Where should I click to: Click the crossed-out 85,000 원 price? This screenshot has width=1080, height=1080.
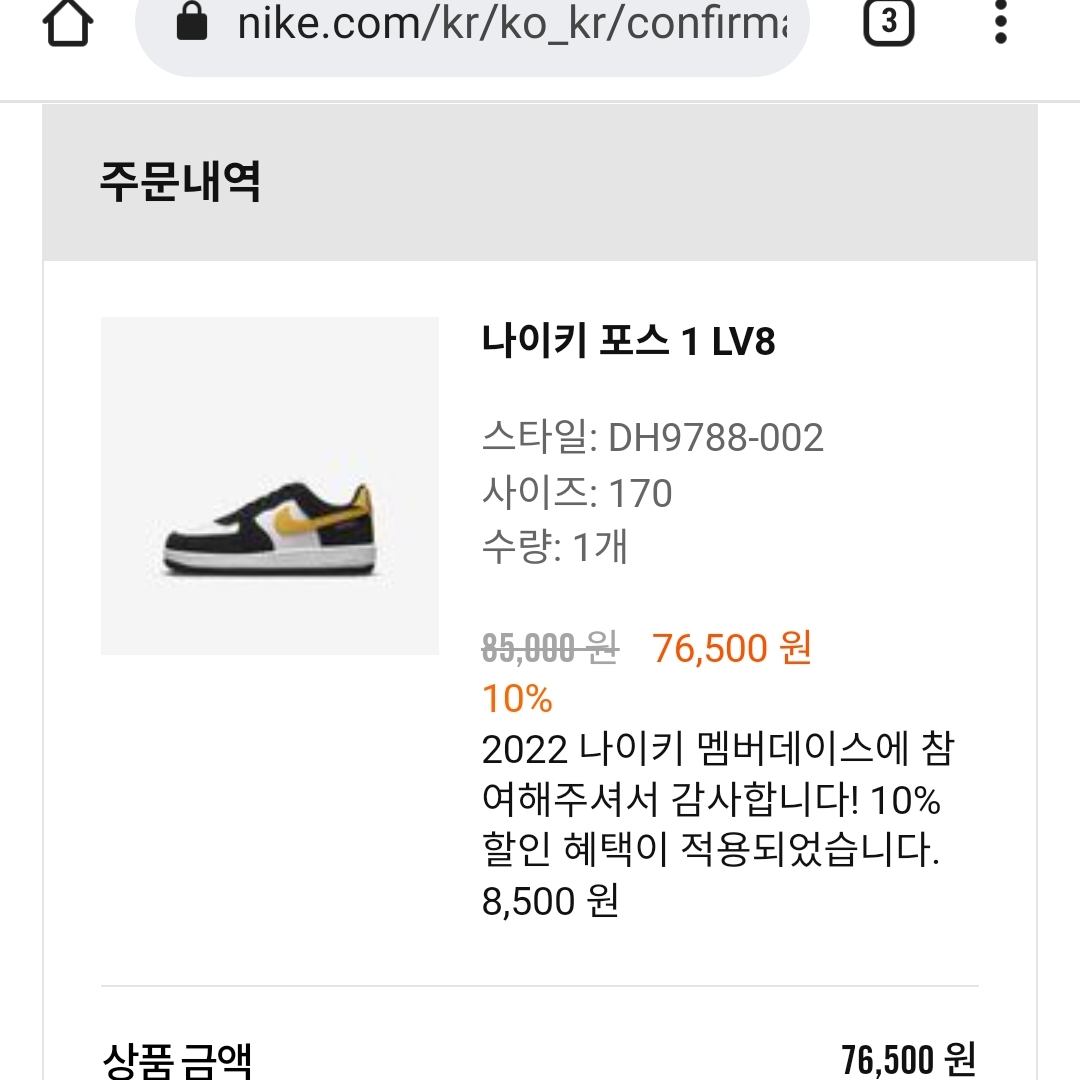tap(550, 649)
